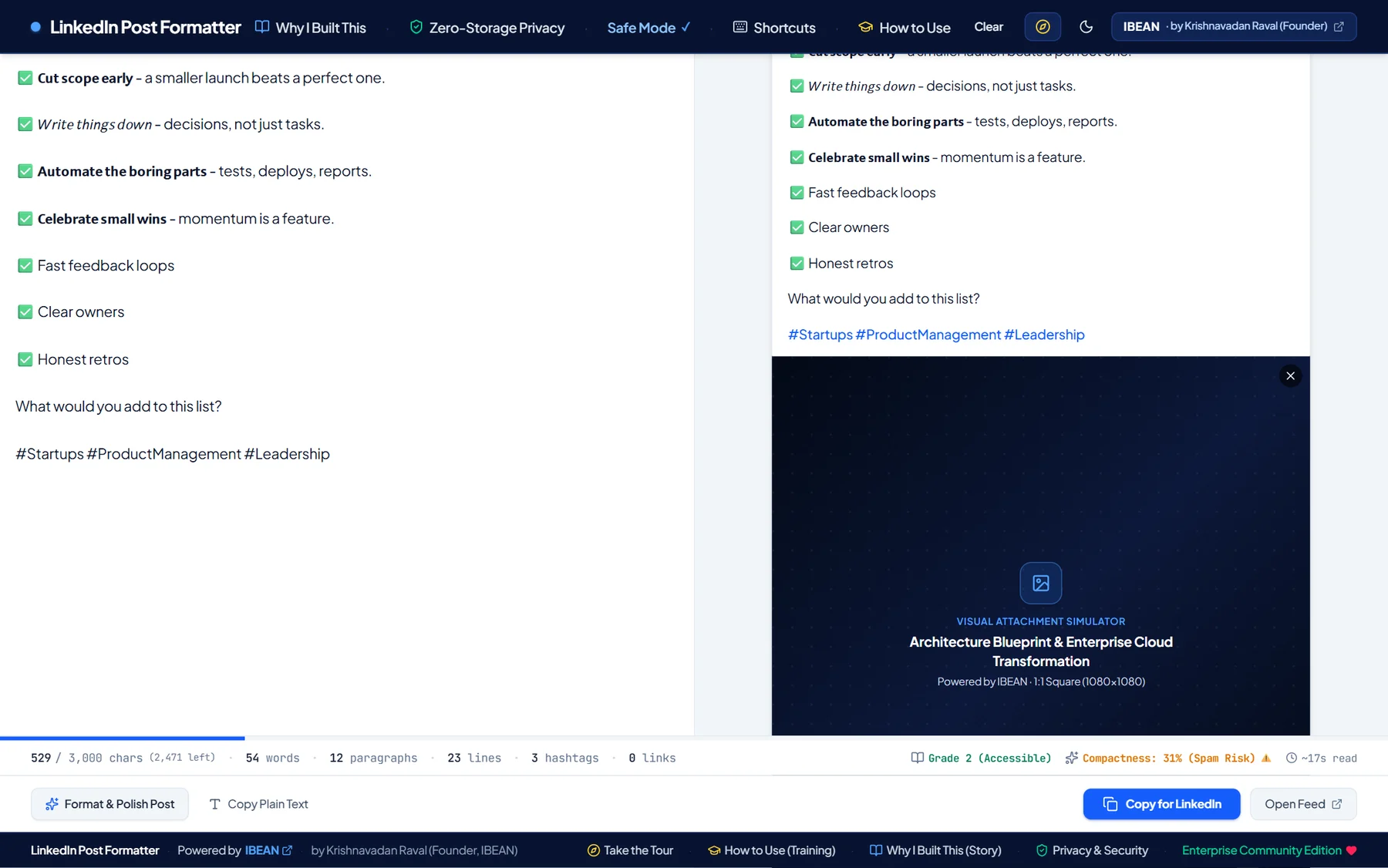Open the Why I Built This page
The image size is (1388, 868).
coord(311,28)
